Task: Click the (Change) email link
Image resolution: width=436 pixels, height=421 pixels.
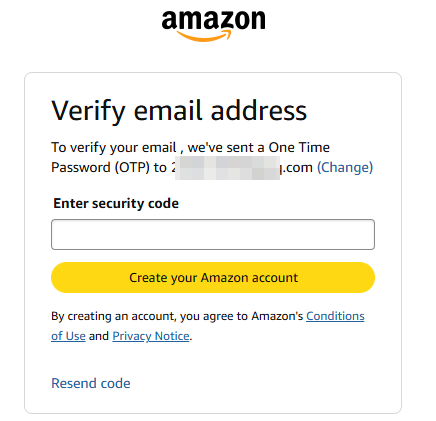Action: pyautogui.click(x=345, y=167)
